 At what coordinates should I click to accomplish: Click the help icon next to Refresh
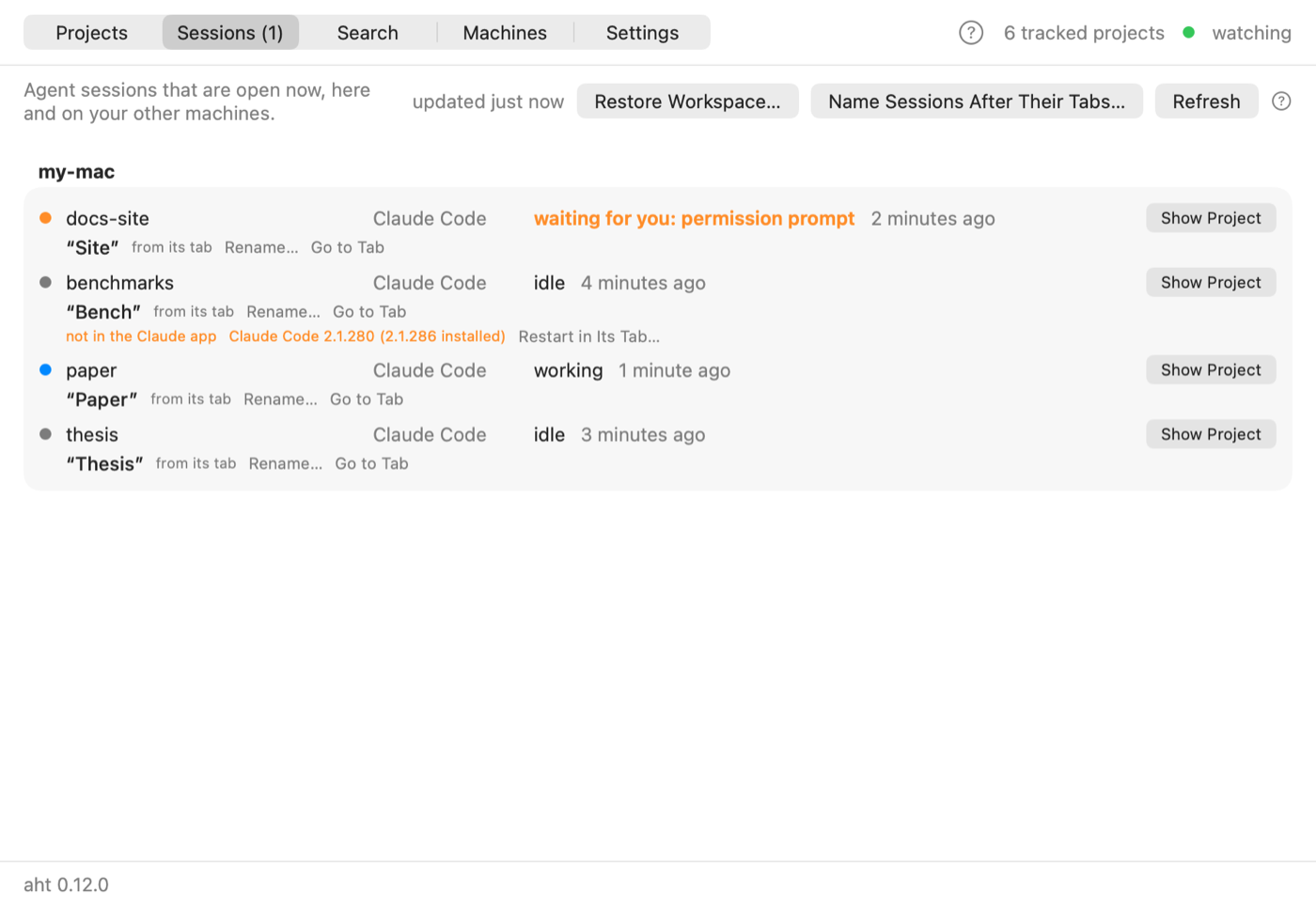(1281, 102)
